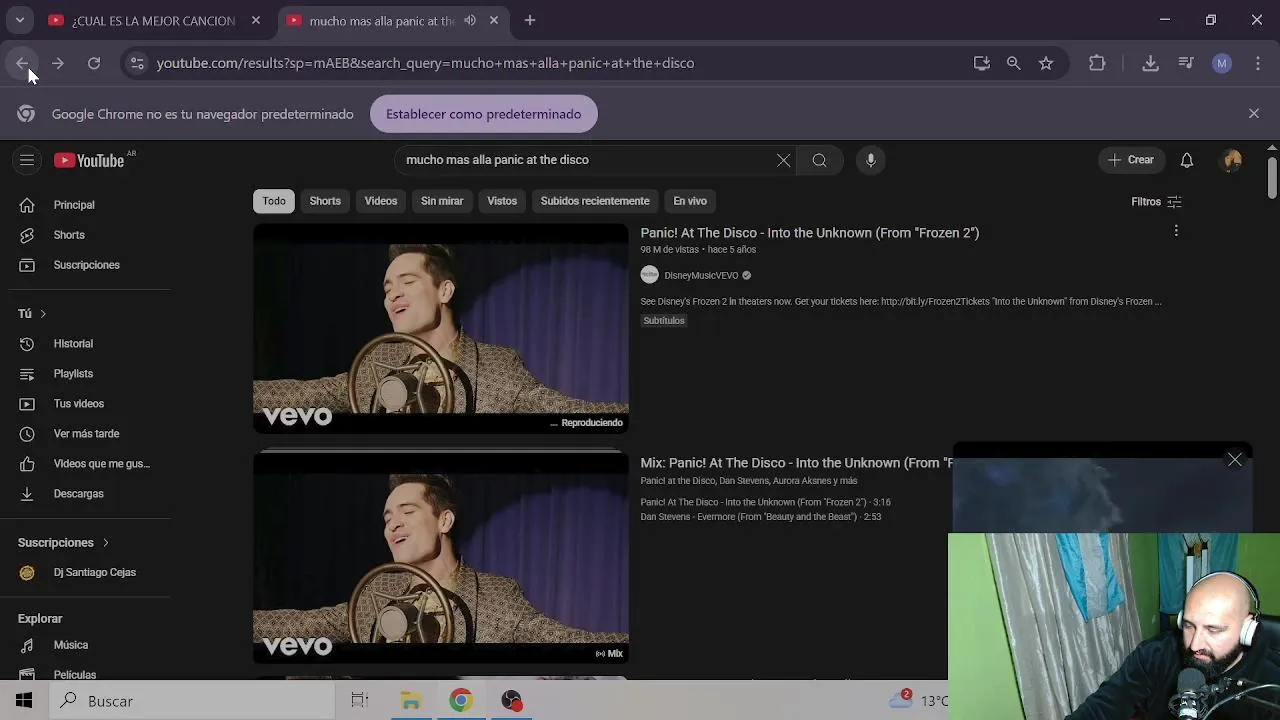The height and width of the screenshot is (720, 1280).
Task: Open the tab search dropdown arrow
Action: point(19,20)
